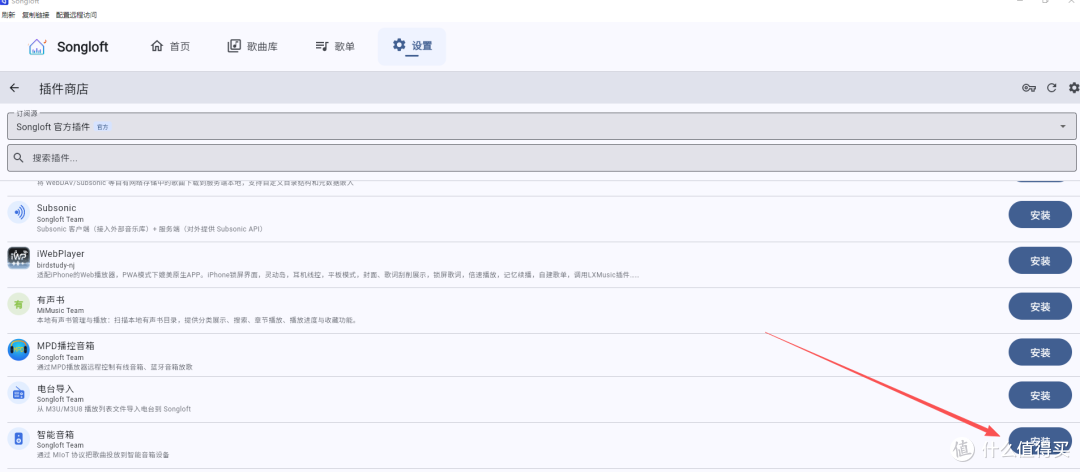
Task: Open the 歌曲库 song library tab
Action: click(x=253, y=47)
